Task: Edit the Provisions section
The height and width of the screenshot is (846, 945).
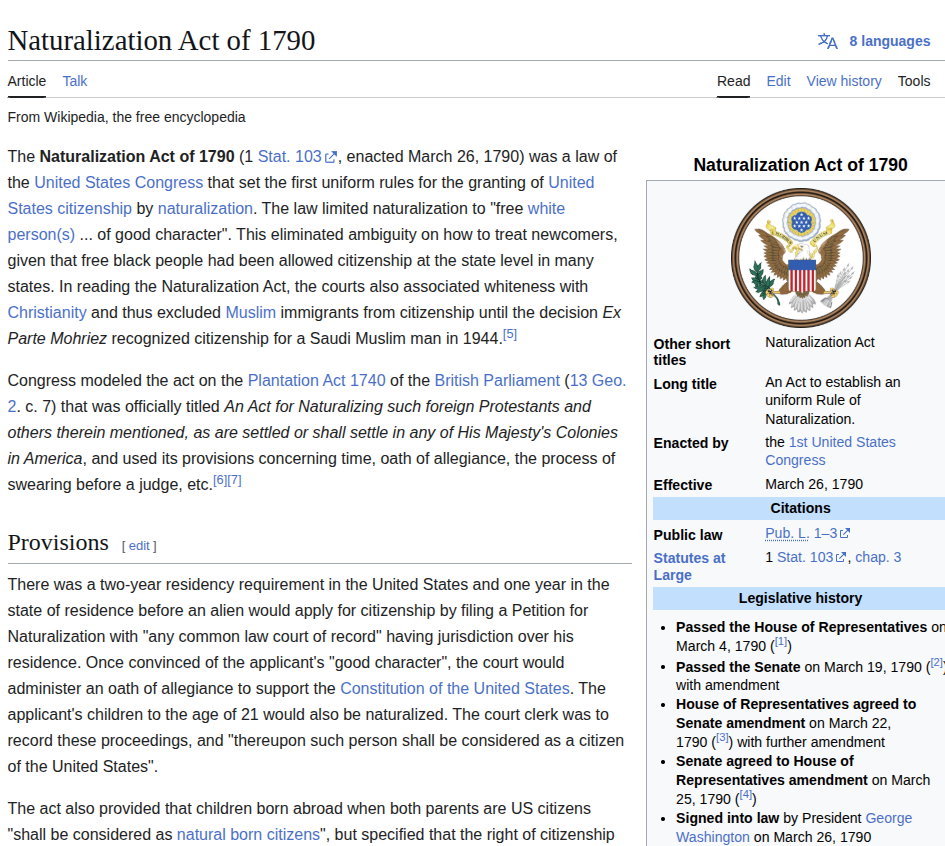Action: coord(139,546)
